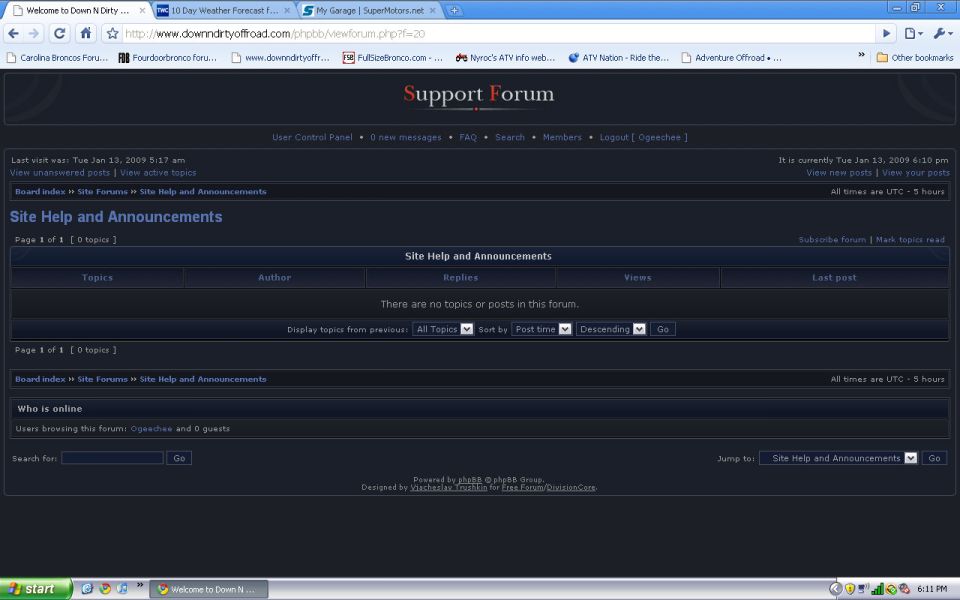Open the Adventure Offroad bookmark
The width and height of the screenshot is (960, 600).
(x=731, y=58)
